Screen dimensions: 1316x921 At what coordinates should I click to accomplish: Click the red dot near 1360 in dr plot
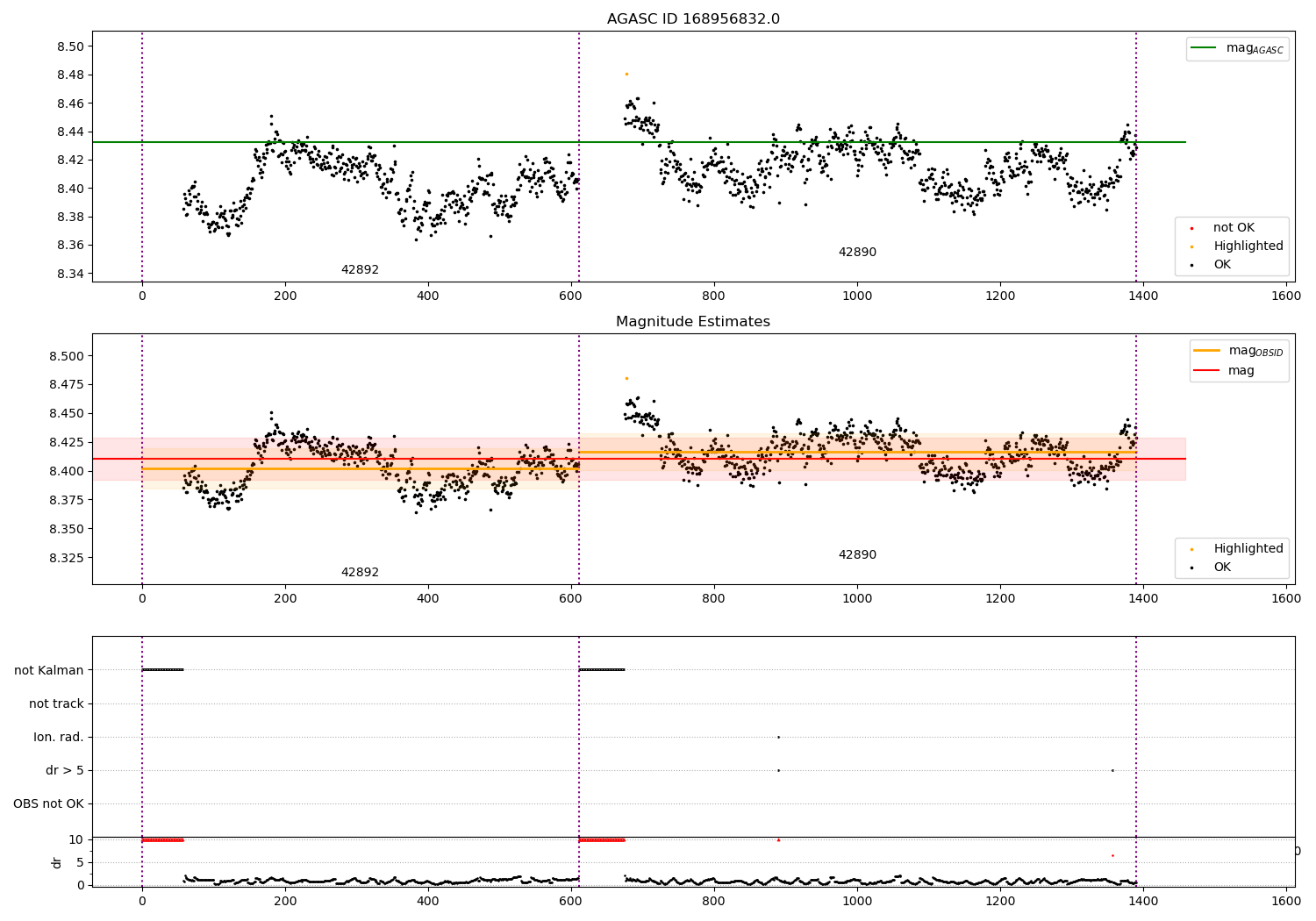[1112, 855]
